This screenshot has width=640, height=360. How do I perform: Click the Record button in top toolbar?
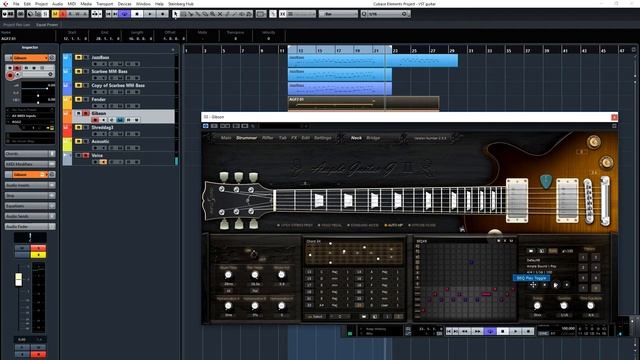[x=162, y=14]
